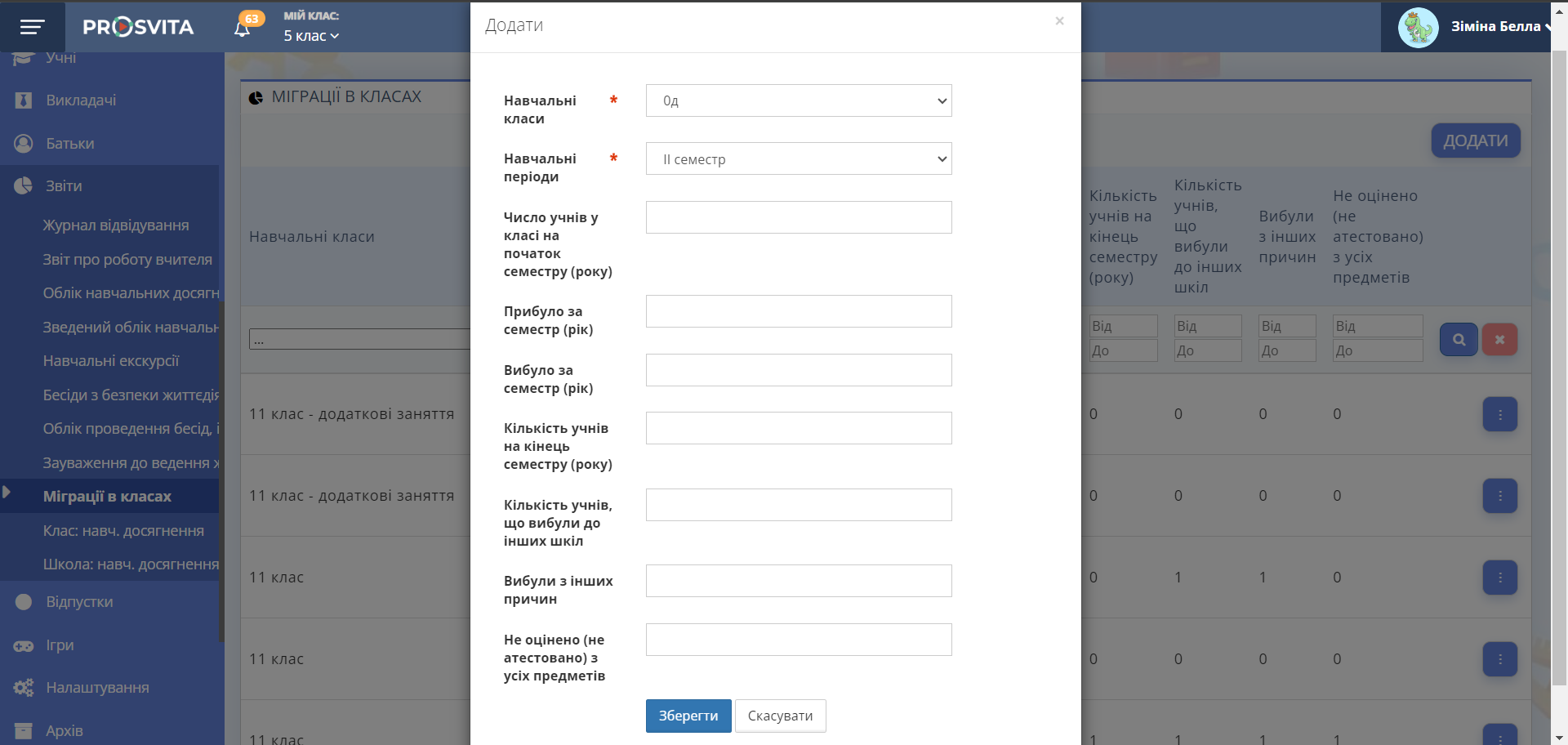Close the Додати dialog with X
This screenshot has height=745, width=1568.
(x=1059, y=21)
